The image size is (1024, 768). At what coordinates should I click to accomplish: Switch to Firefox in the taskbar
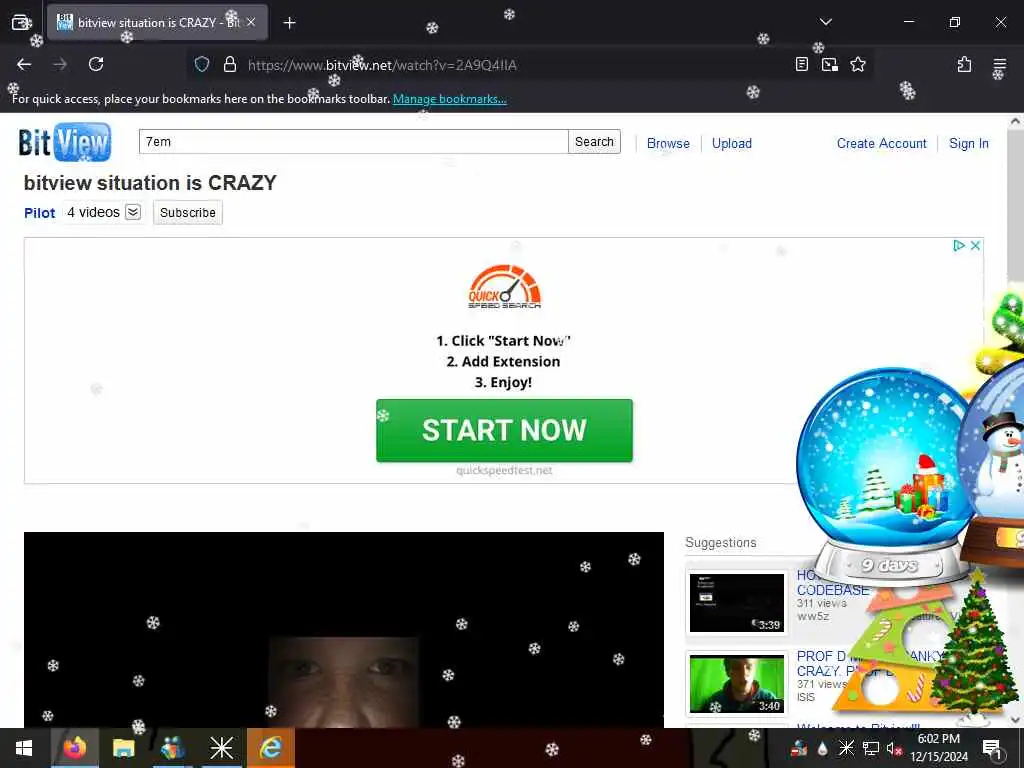point(74,748)
